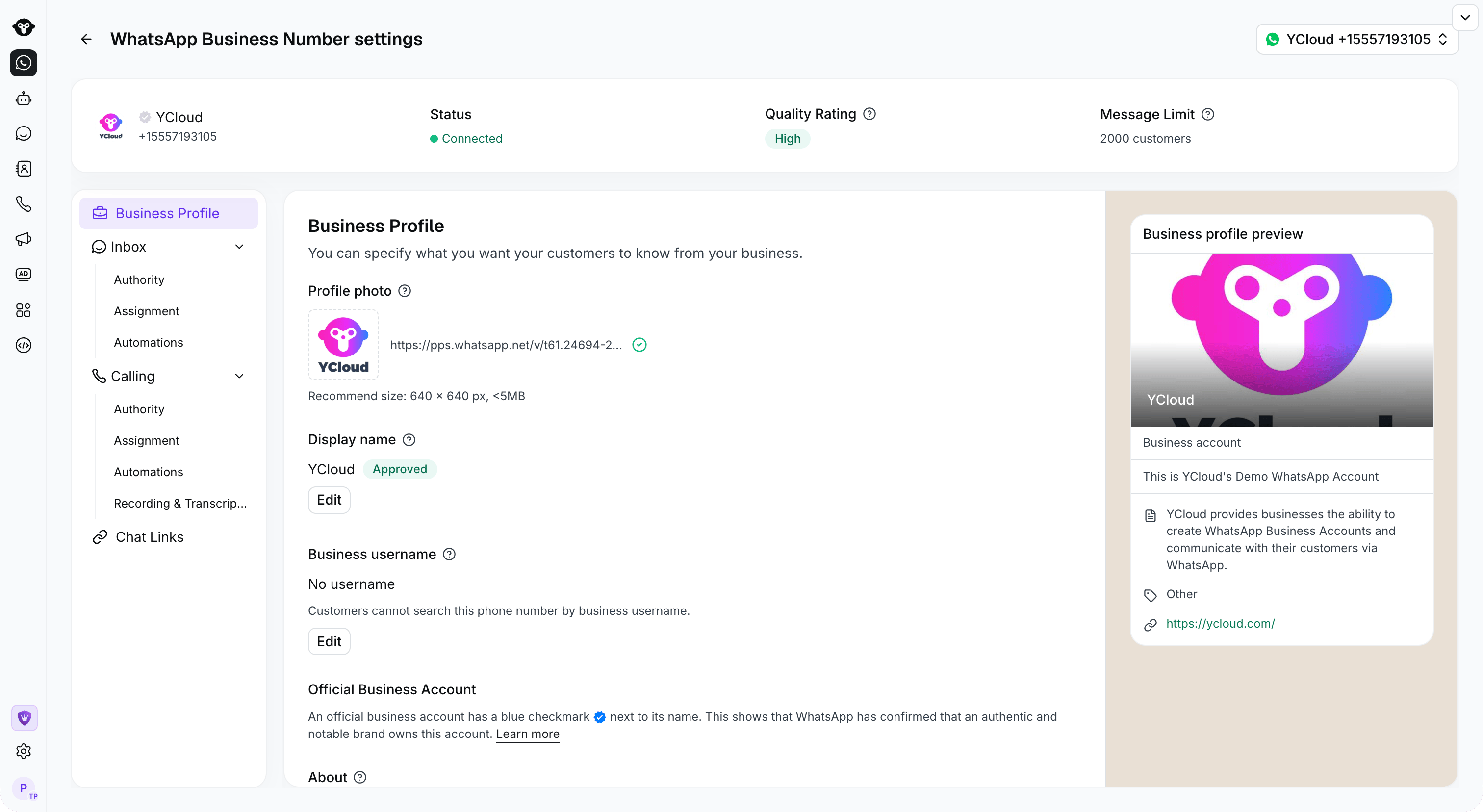Open the Learn more link
The image size is (1483, 812).
click(527, 735)
